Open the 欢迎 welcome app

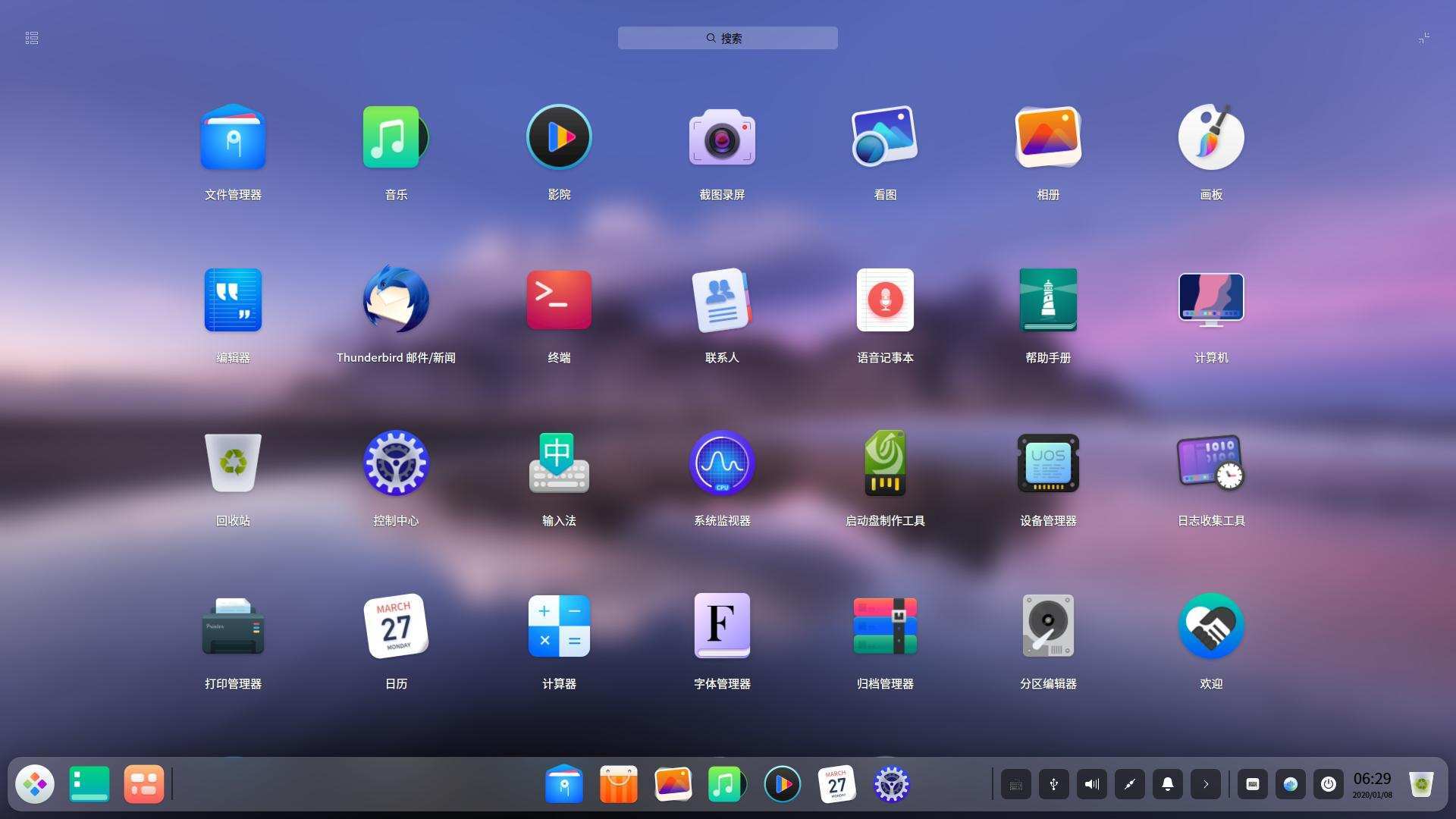tap(1211, 626)
